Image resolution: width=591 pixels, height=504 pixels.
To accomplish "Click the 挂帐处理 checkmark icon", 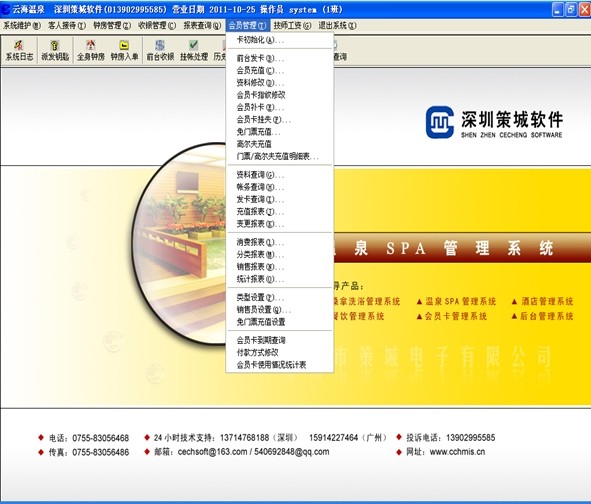I will pos(194,51).
